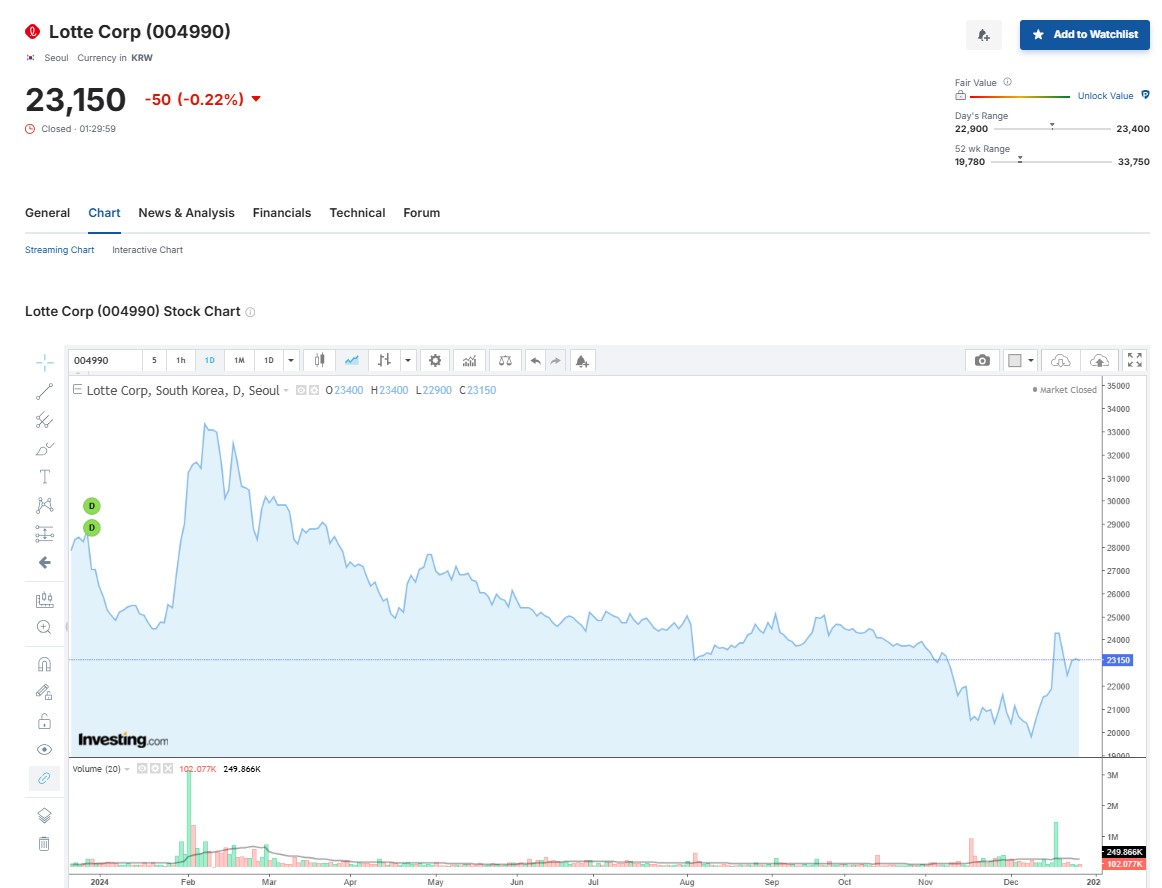Click the Day's Range slider bar
The height and width of the screenshot is (888, 1162).
point(1052,128)
